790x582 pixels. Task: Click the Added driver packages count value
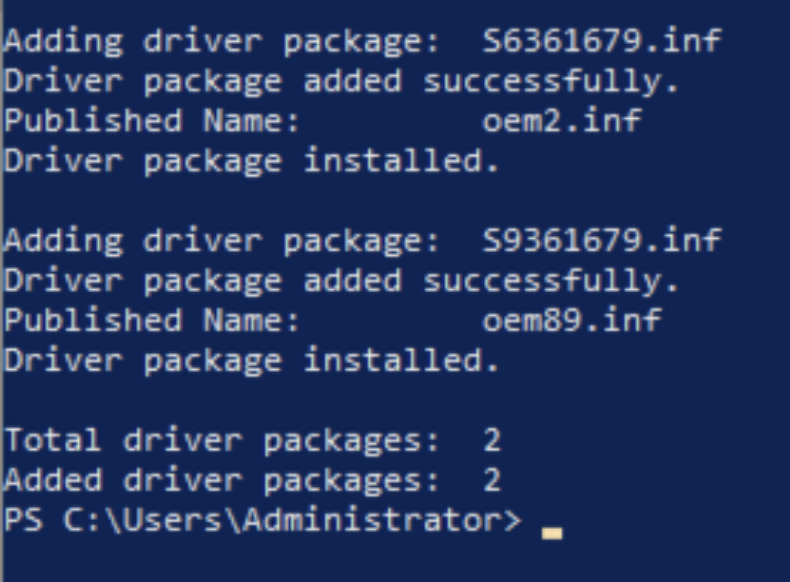[x=491, y=480]
